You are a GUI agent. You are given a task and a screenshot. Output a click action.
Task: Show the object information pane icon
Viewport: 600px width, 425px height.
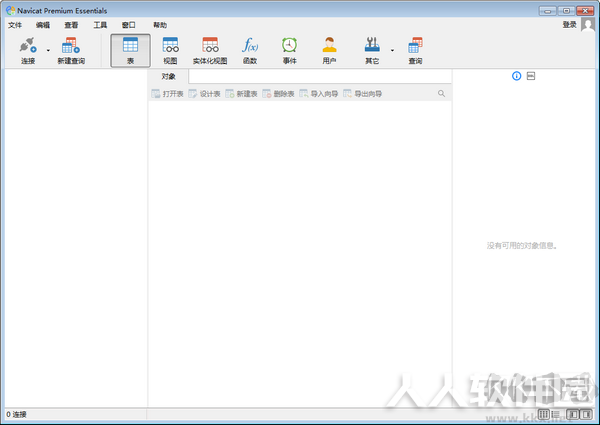[517, 76]
